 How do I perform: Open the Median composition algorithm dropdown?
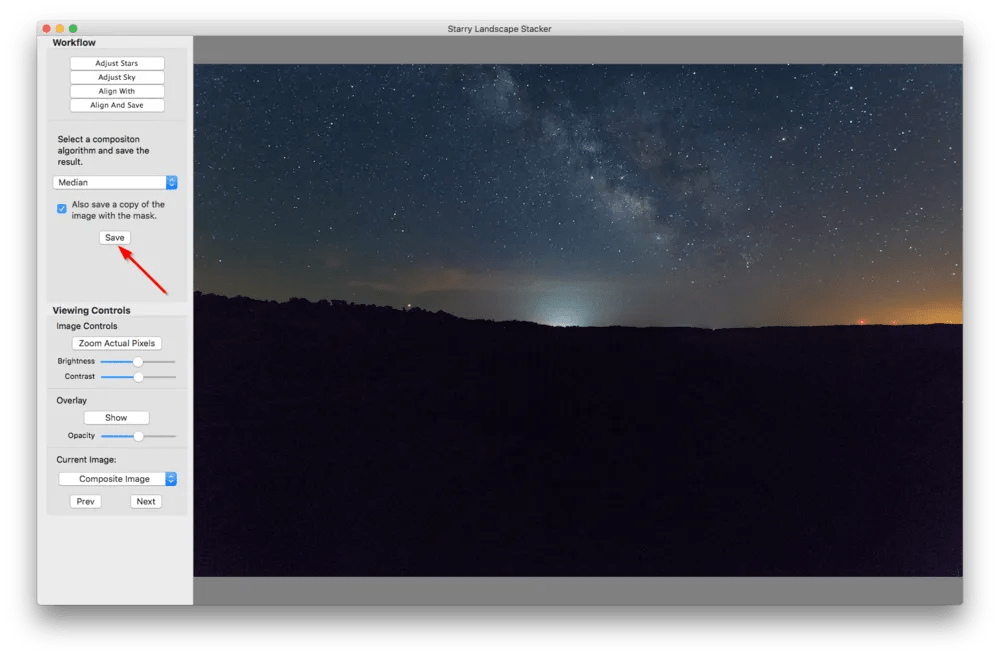point(115,183)
